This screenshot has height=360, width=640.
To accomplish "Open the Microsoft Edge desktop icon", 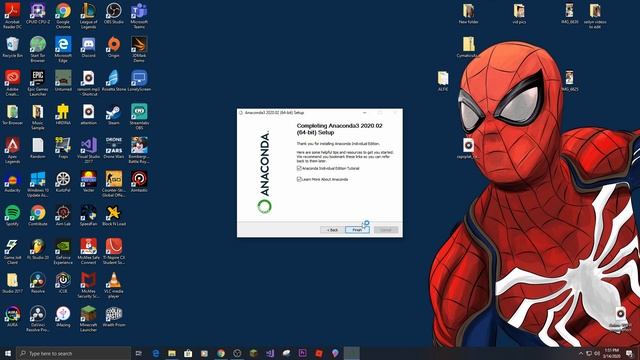I will tap(63, 49).
